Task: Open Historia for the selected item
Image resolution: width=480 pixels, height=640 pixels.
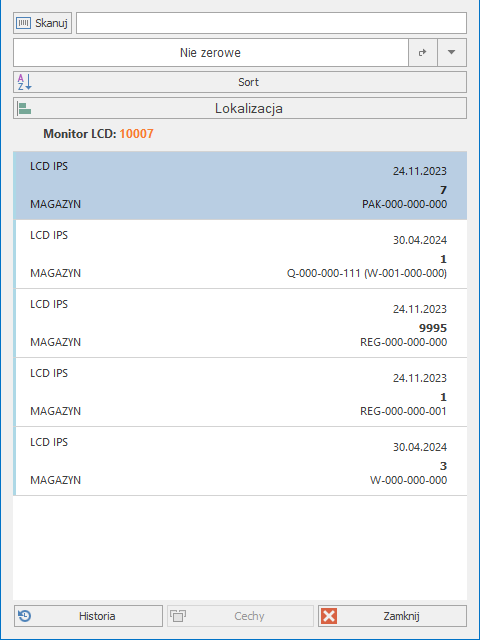Action: click(89, 616)
